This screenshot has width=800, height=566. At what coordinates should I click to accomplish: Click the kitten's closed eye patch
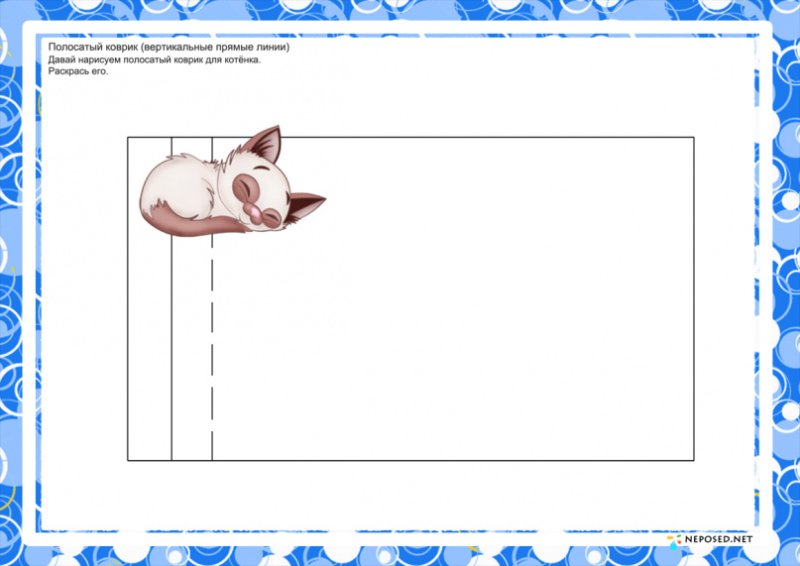tap(248, 187)
